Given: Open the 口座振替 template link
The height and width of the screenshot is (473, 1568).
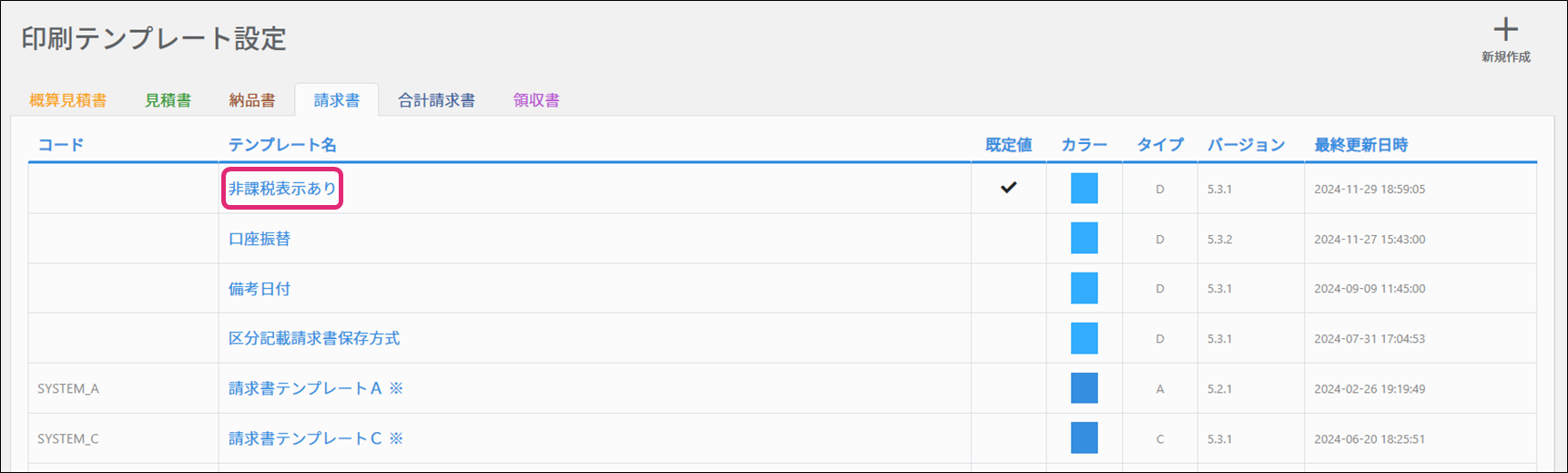Looking at the screenshot, I should click(x=260, y=239).
